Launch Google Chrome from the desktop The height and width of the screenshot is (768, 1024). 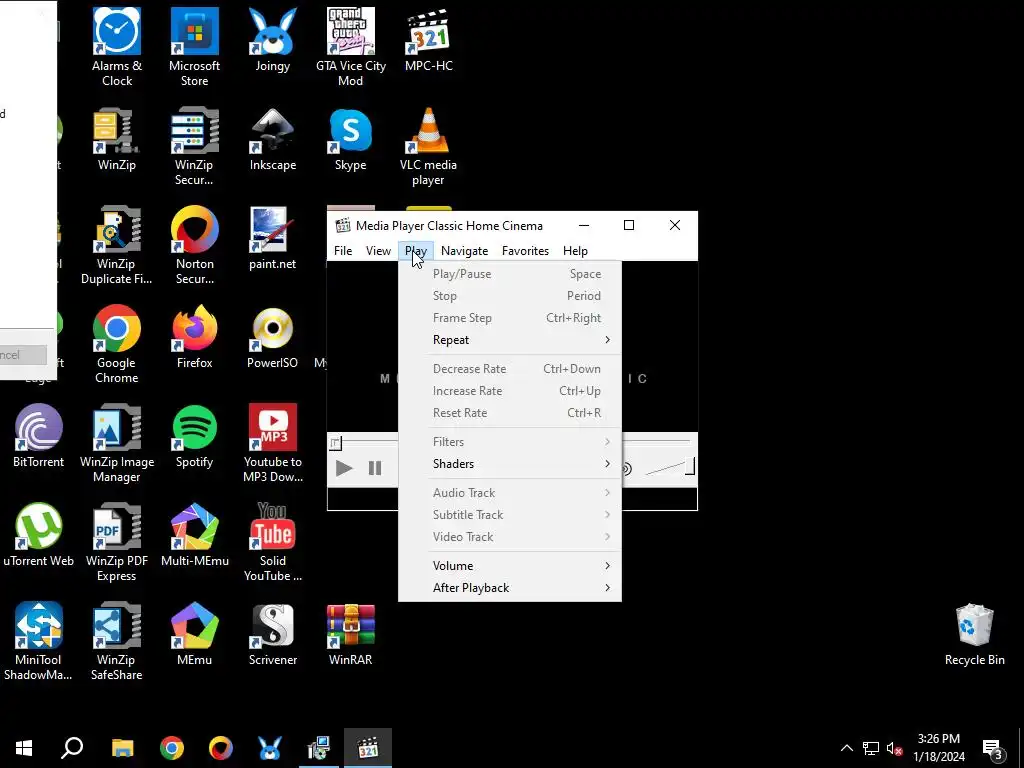(x=117, y=344)
